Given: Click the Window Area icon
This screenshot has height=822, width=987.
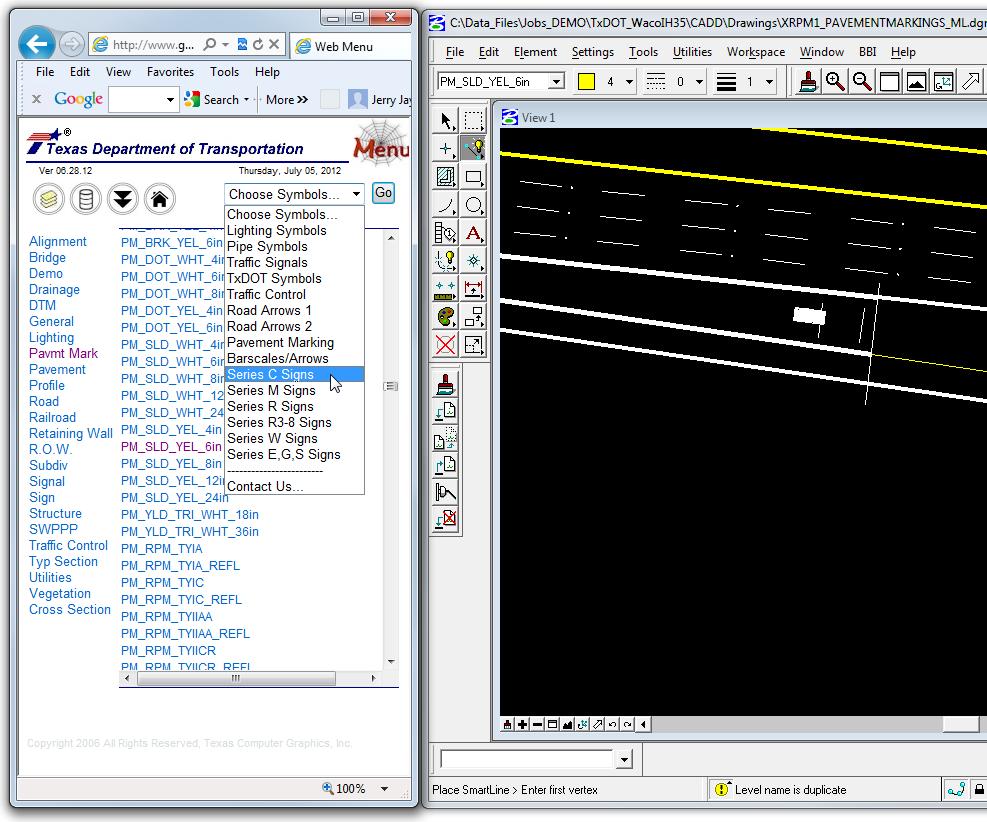Looking at the screenshot, I should click(x=889, y=82).
